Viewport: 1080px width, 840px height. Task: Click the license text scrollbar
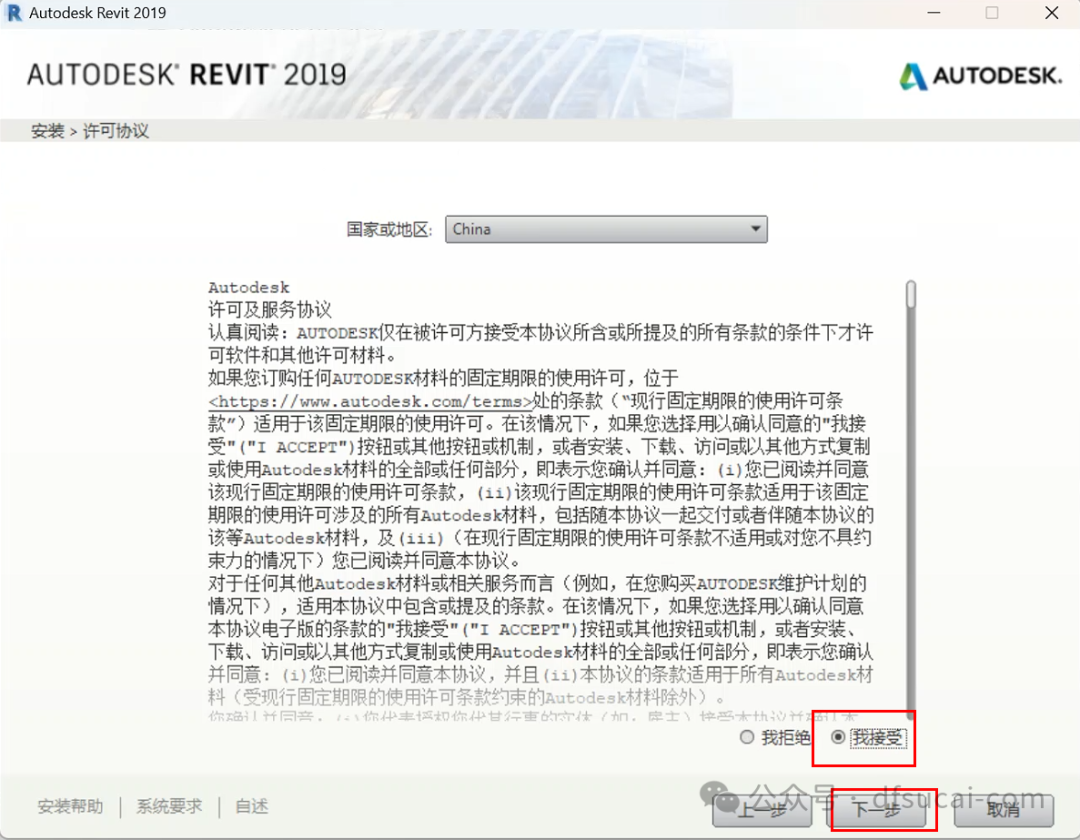tap(911, 400)
